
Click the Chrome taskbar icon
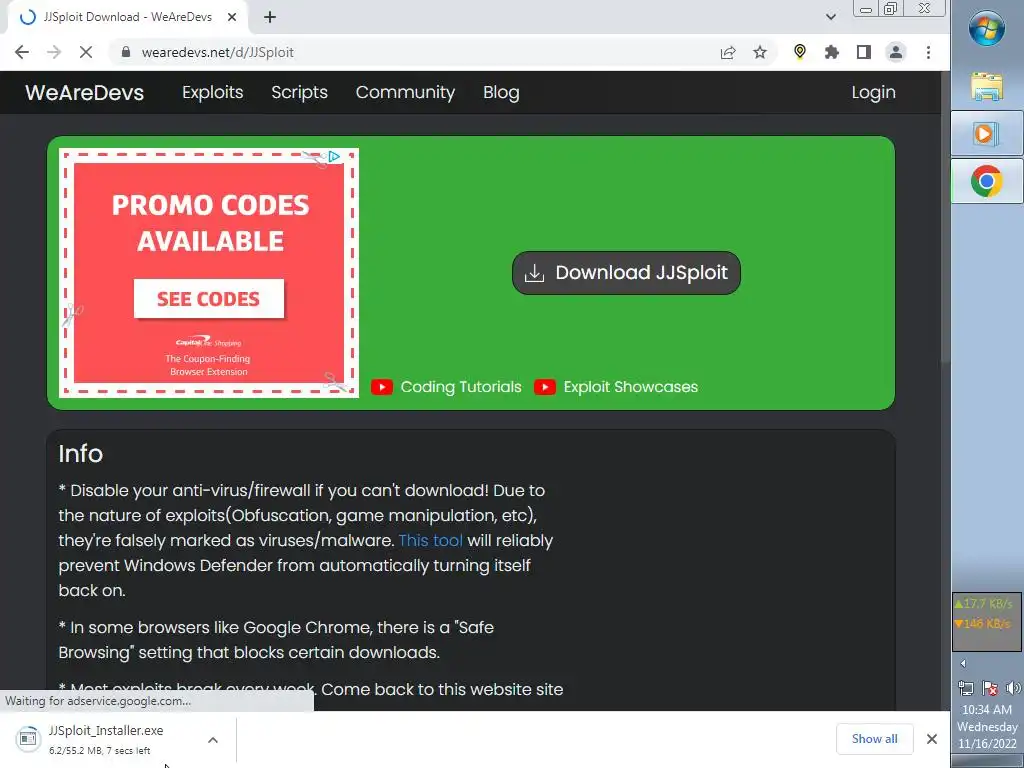986,181
